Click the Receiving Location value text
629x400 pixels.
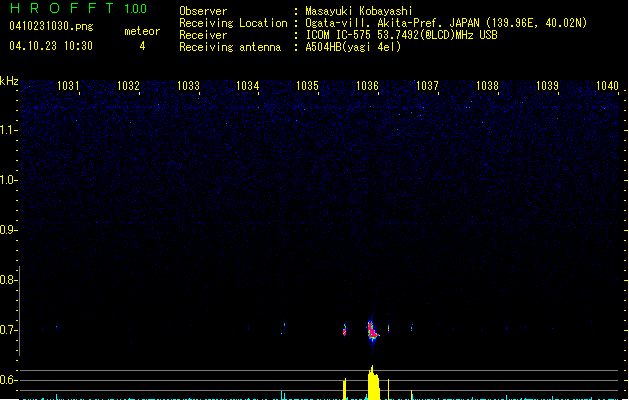click(x=446, y=23)
